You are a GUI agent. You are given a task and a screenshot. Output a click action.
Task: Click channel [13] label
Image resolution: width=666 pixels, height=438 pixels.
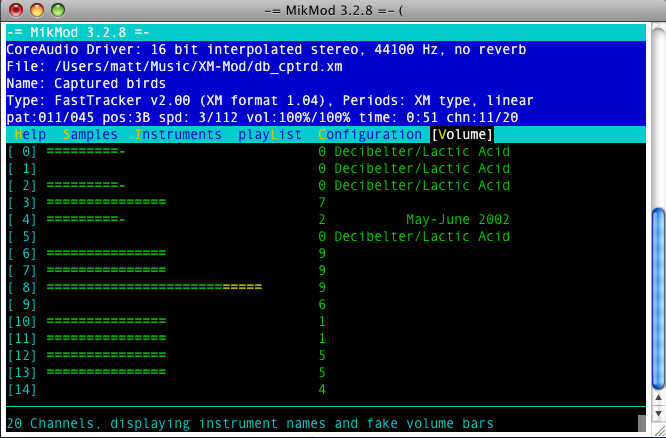(23, 373)
